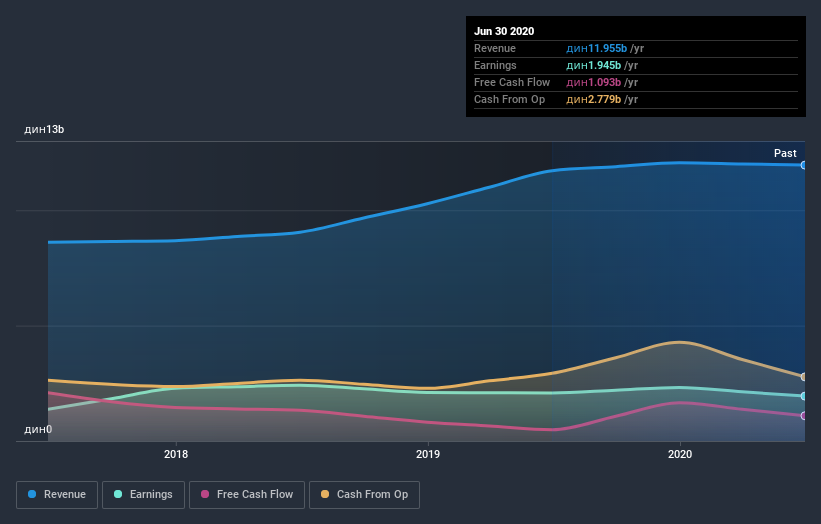Select the дин11.955b revenue value
Image resolution: width=821 pixels, height=524 pixels.
pyautogui.click(x=596, y=48)
